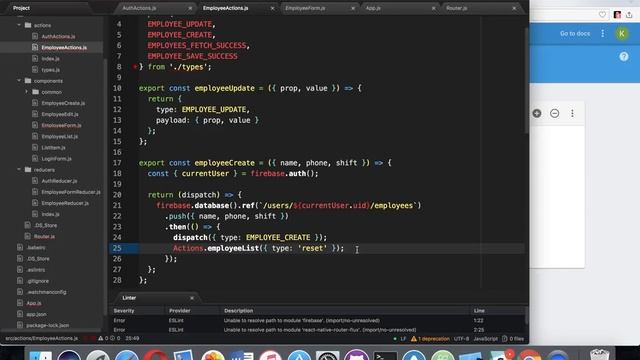Switch to the EmployeeActions.js tab
640x360 pixels.
pyautogui.click(x=225, y=8)
